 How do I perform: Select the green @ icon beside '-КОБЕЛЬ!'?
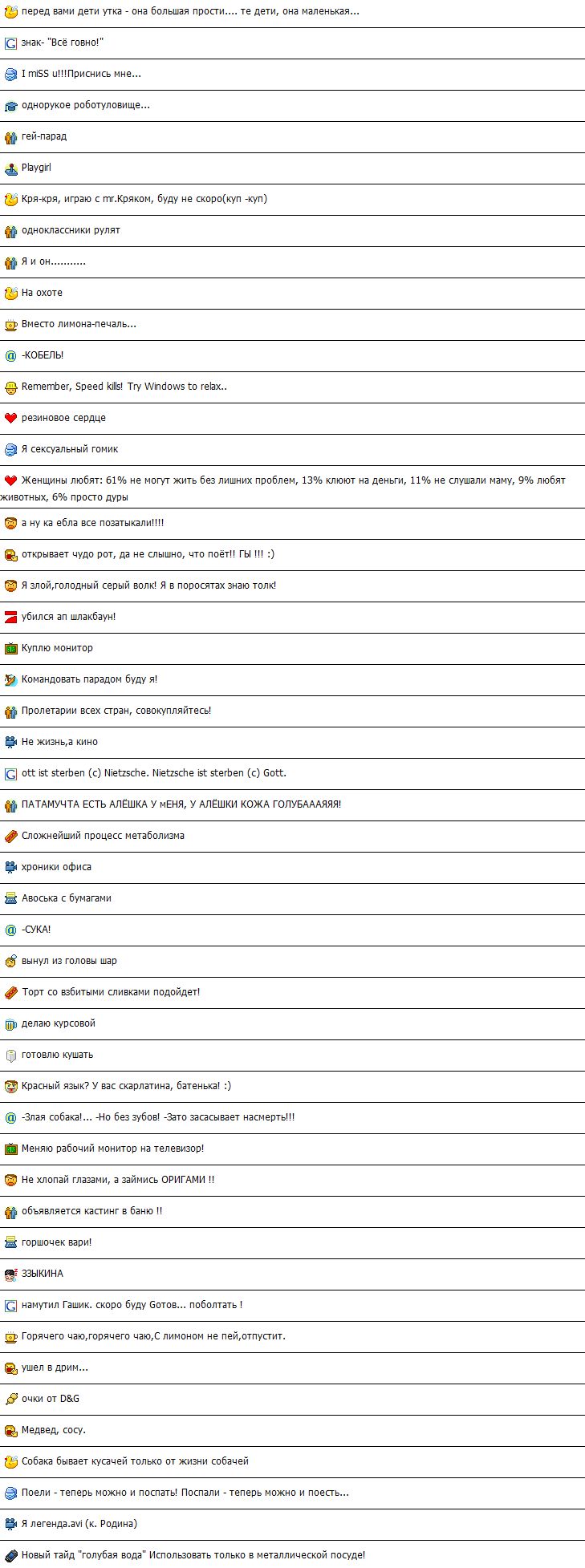point(10,355)
